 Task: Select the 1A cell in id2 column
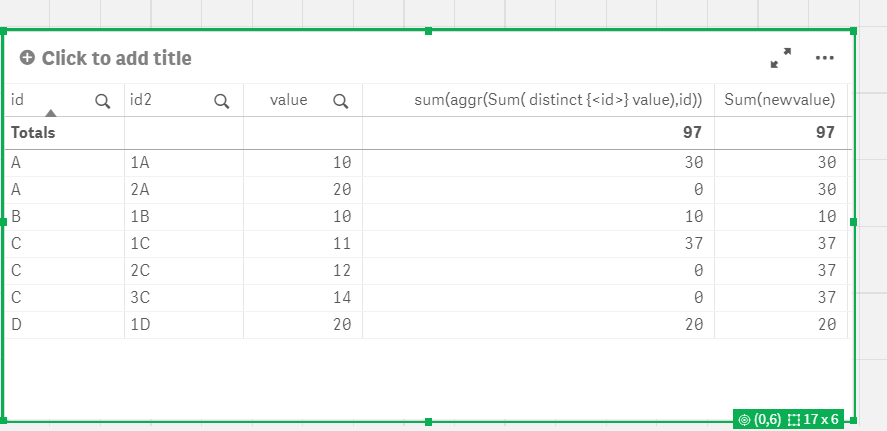point(140,161)
